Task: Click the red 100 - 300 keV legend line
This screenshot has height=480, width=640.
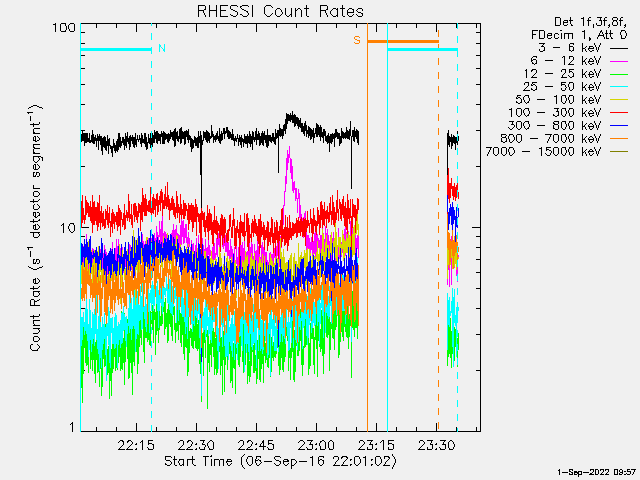Action: click(x=619, y=113)
